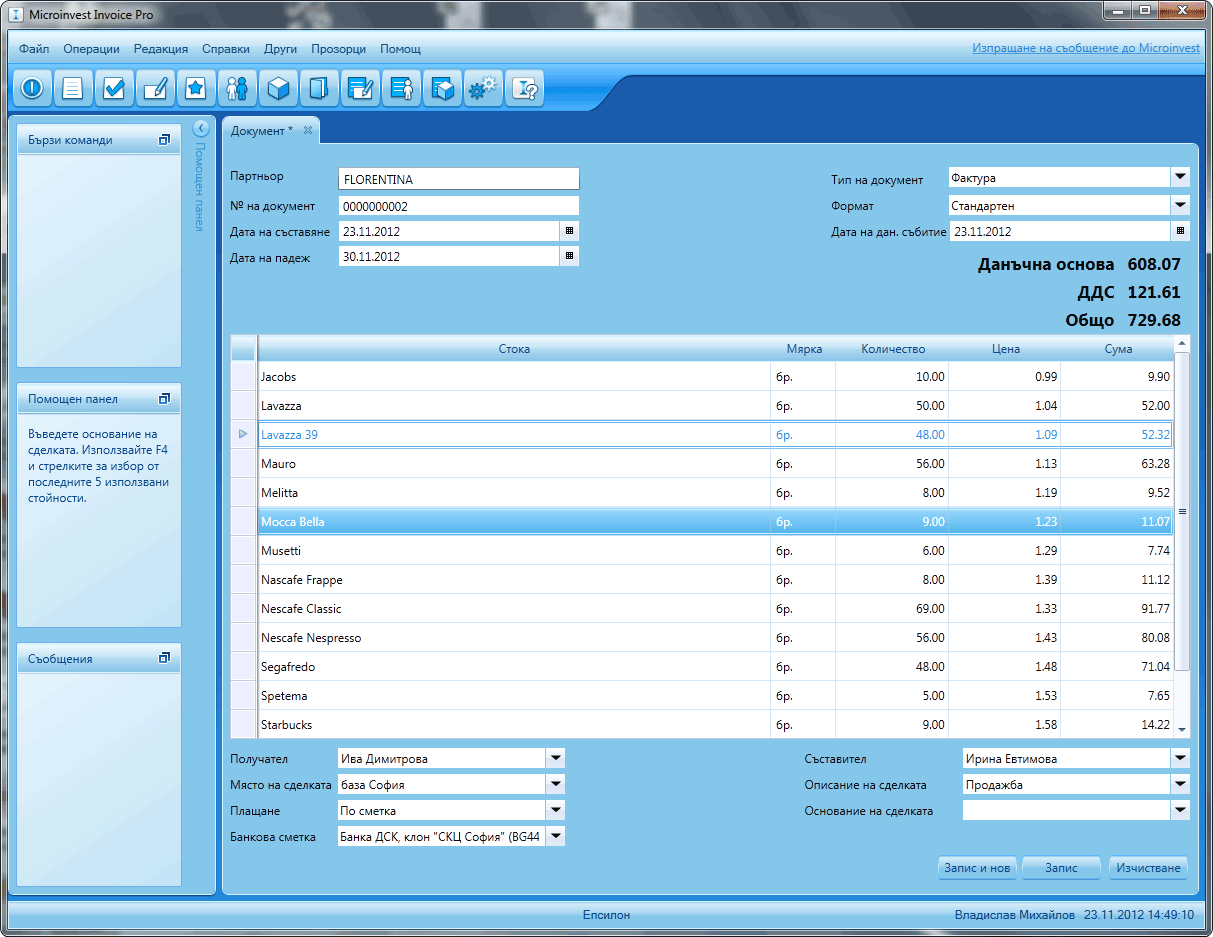Viewport: 1213px width, 937px height.
Task: Click the Мярка column header
Action: tap(803, 349)
